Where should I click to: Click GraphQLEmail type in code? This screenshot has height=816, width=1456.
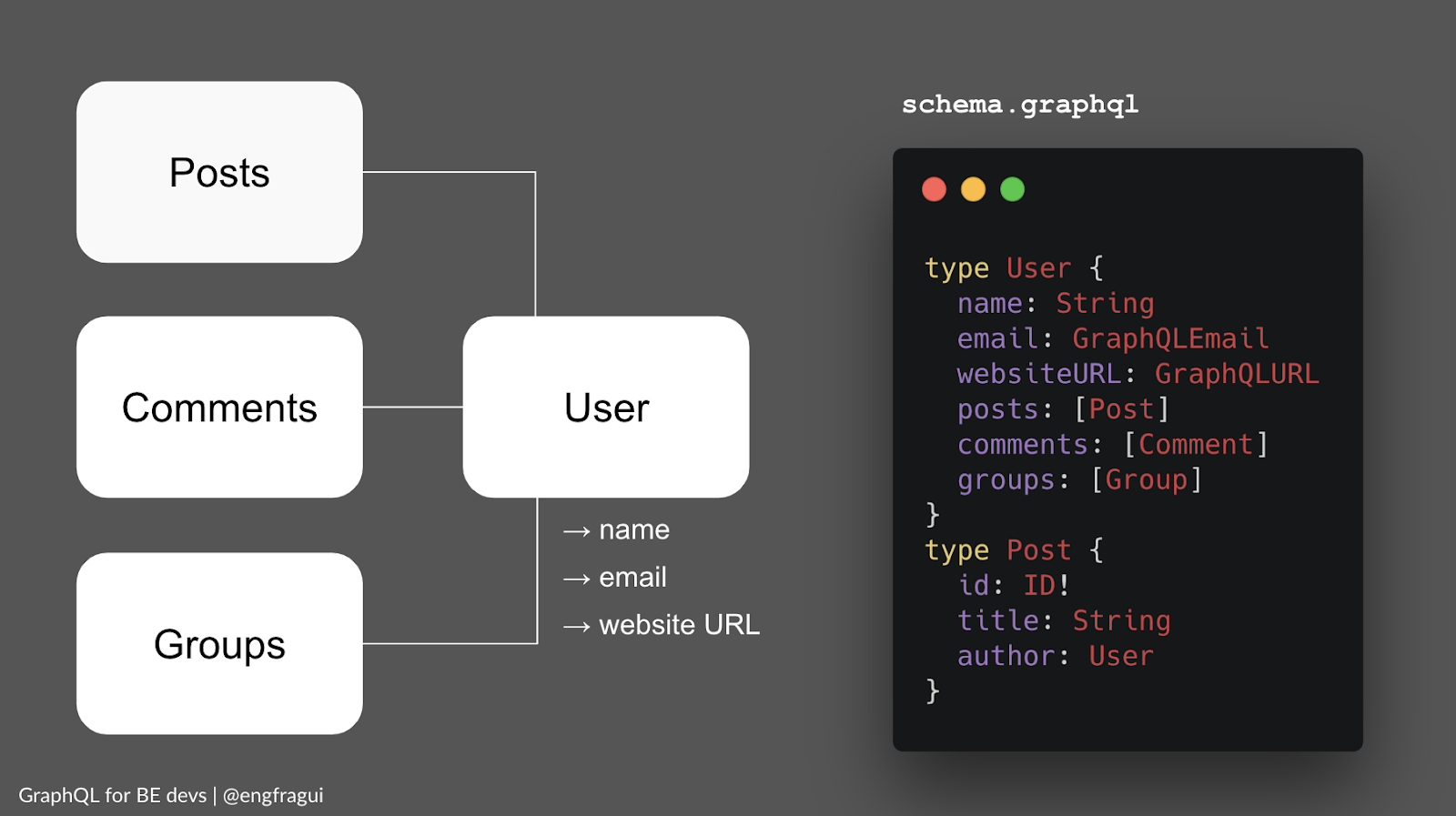(x=1169, y=338)
